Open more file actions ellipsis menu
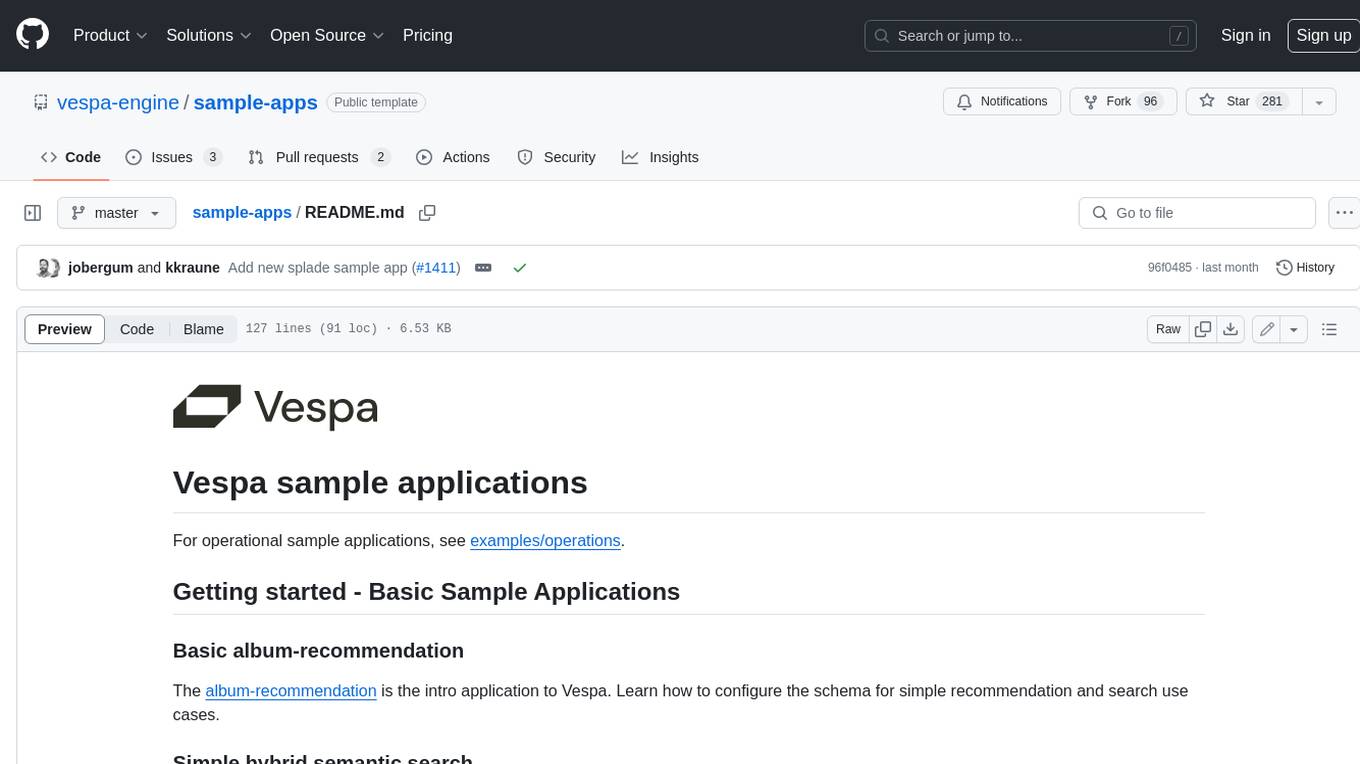 (x=1344, y=213)
